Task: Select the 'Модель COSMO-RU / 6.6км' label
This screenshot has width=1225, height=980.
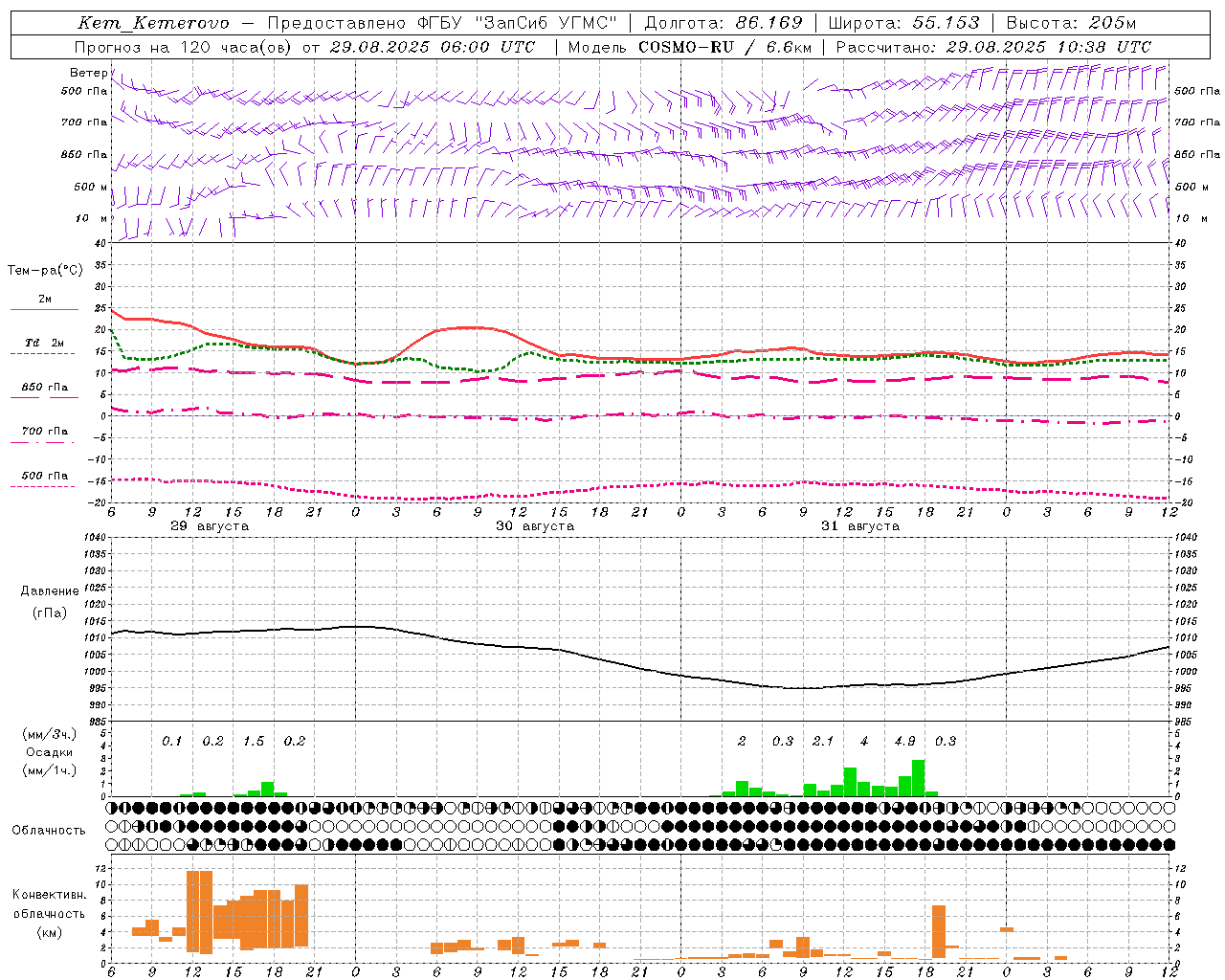Action: point(689,47)
